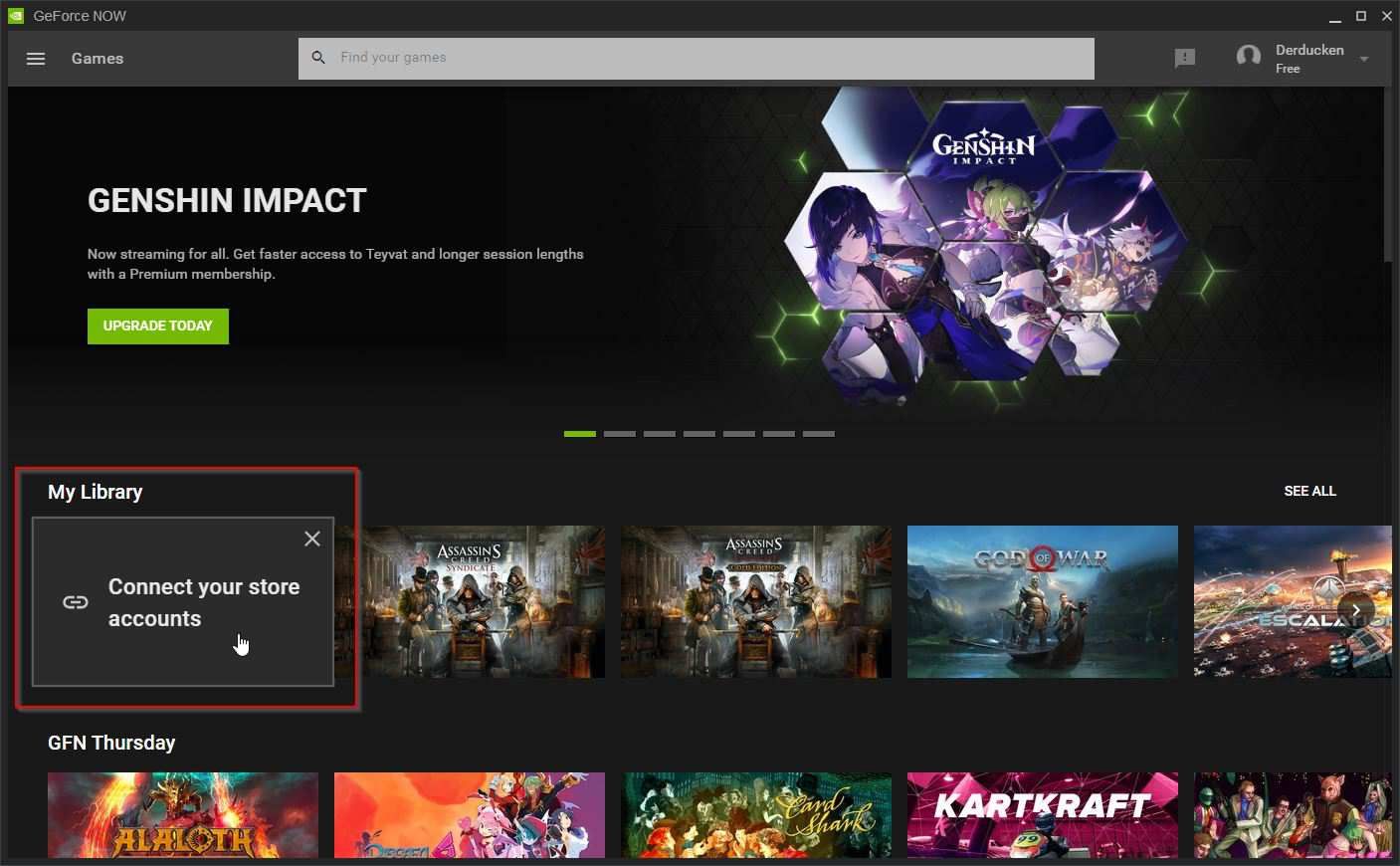Open SEE ALL for My Library
This screenshot has height=866, width=1400.
tap(1309, 491)
